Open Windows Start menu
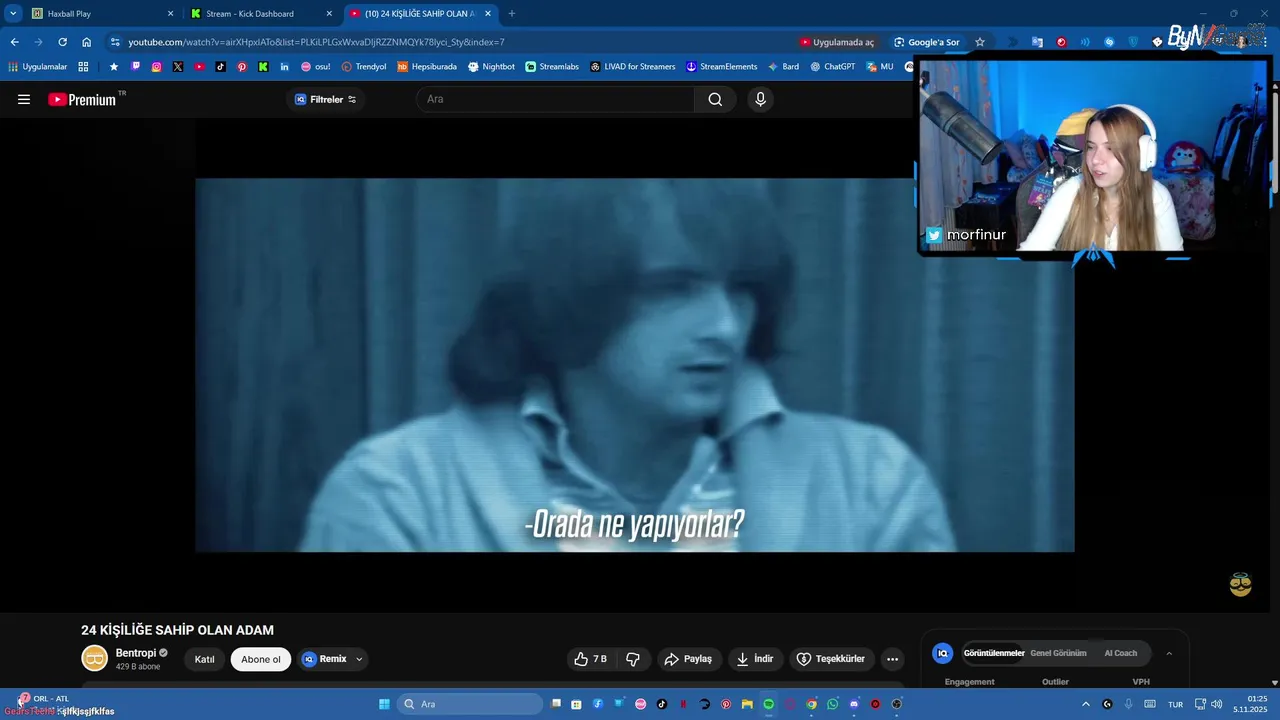Screen dimensions: 1280x720 click(x=384, y=704)
